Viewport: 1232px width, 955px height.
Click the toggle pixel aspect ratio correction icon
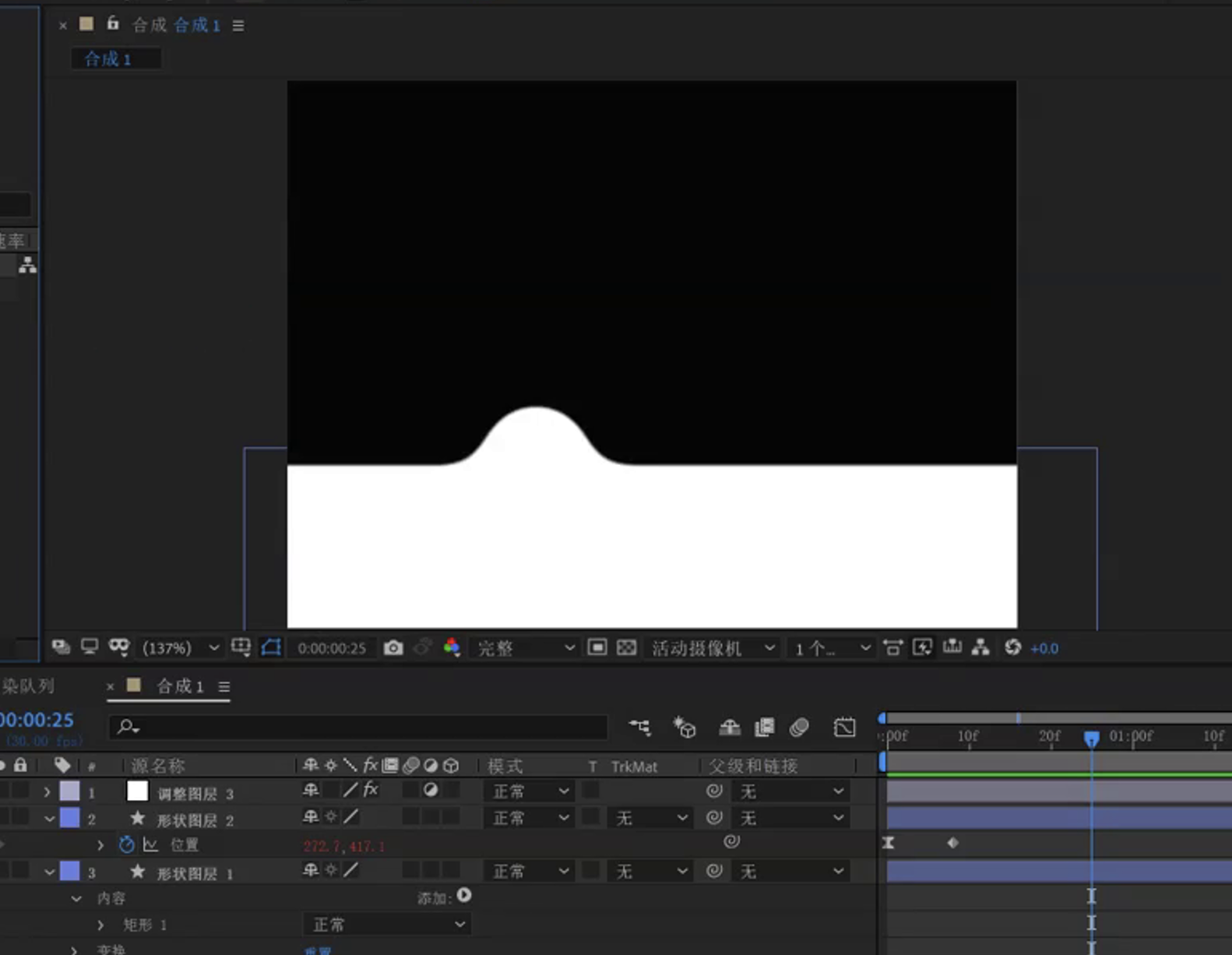(x=892, y=647)
